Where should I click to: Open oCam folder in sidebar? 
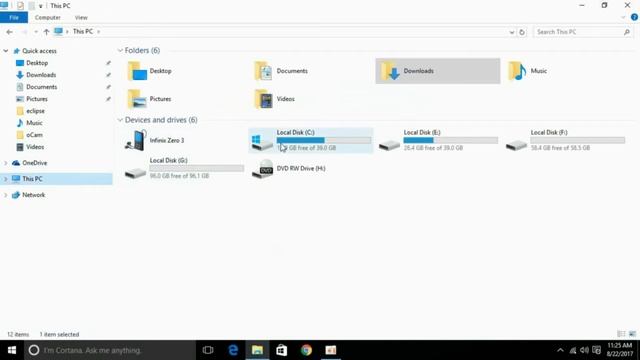[x=34, y=135]
